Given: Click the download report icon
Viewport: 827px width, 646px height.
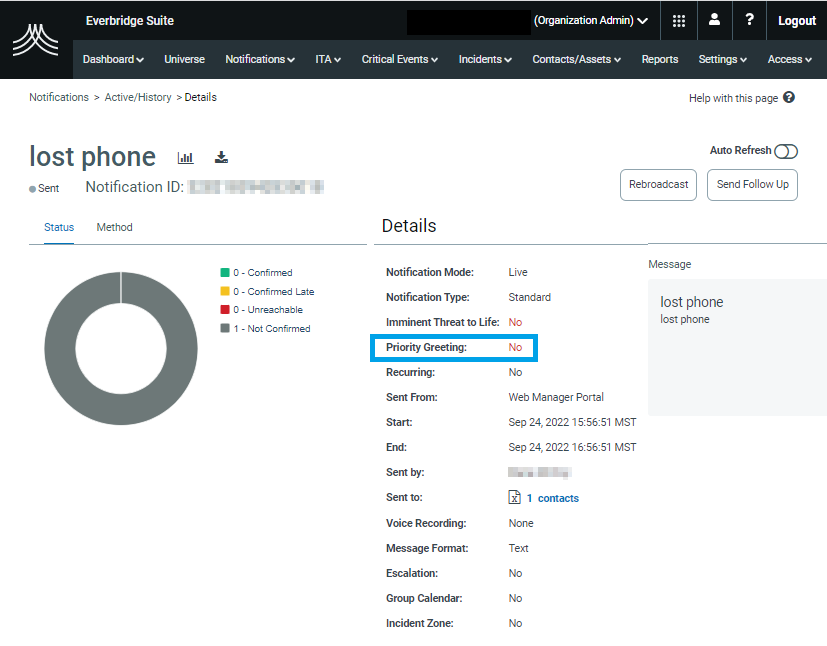Looking at the screenshot, I should tap(222, 157).
